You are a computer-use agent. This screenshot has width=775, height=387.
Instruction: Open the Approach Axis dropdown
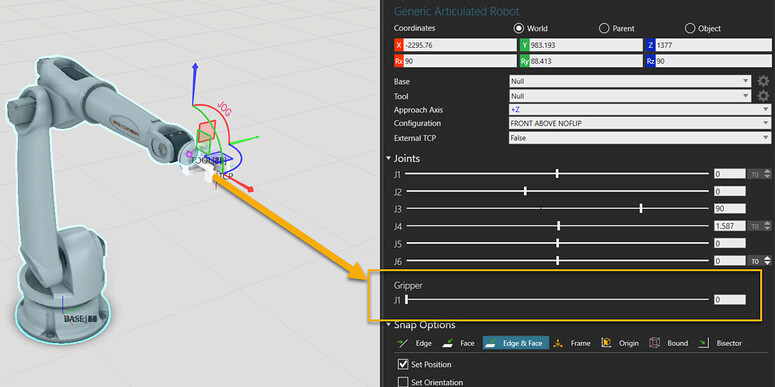pos(640,109)
